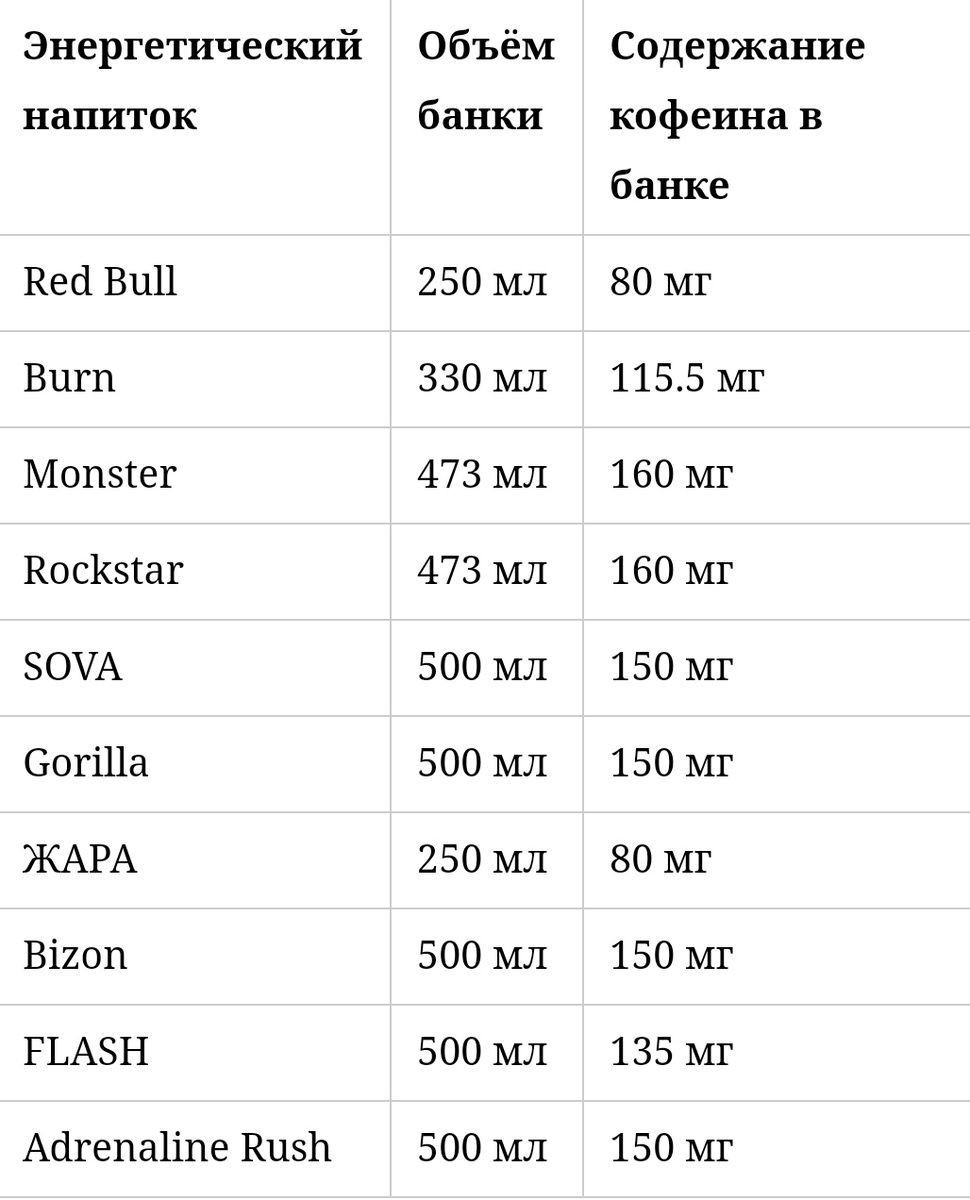Click the Monster drink name
Viewport: 970px width, 1200px height.
pyautogui.click(x=100, y=474)
